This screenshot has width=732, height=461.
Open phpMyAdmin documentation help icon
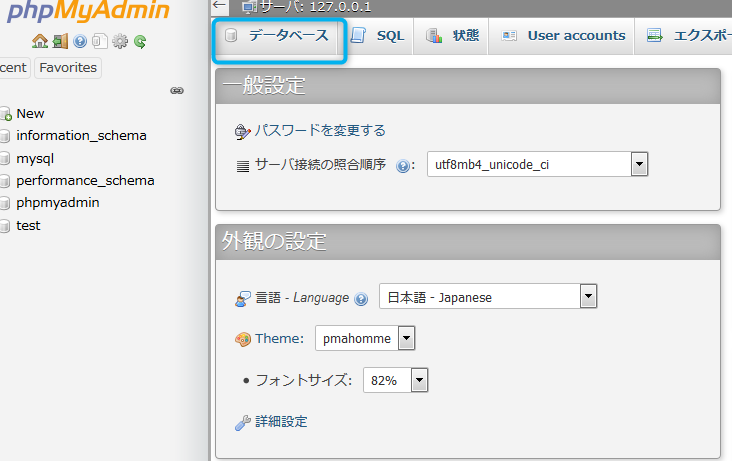[x=80, y=42]
